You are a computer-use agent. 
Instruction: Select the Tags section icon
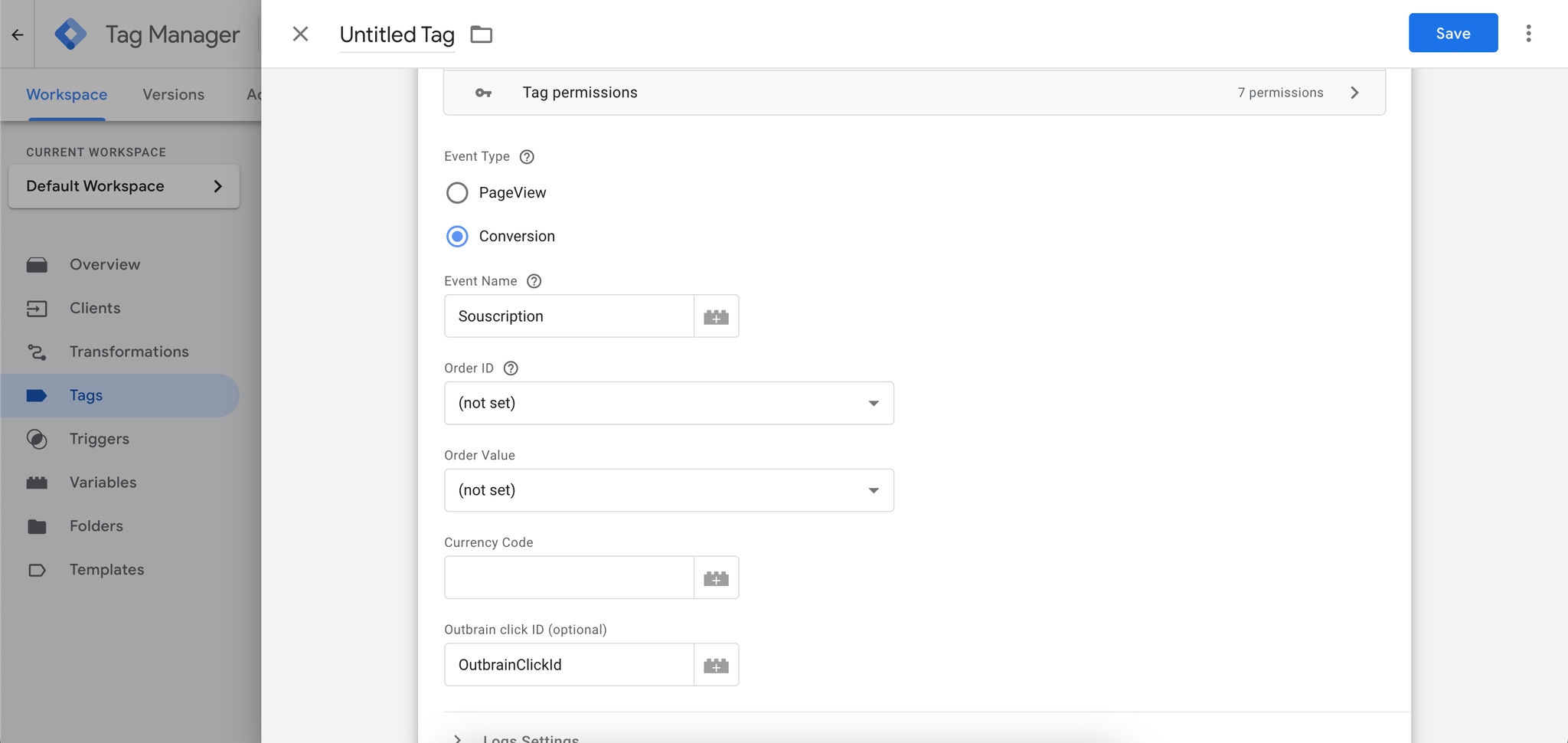pos(36,395)
